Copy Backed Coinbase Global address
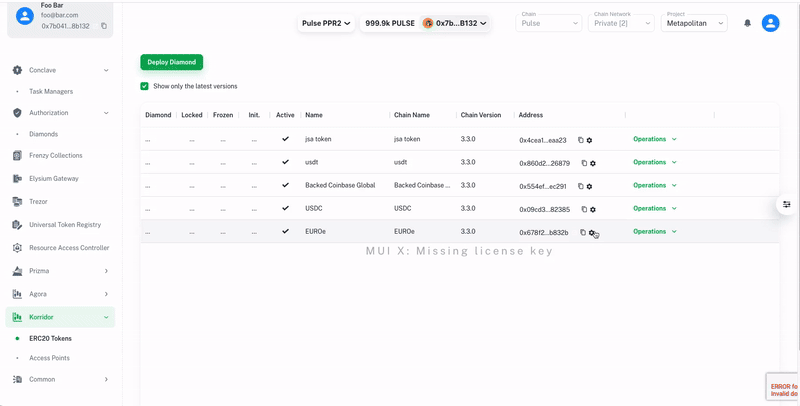 [581, 186]
